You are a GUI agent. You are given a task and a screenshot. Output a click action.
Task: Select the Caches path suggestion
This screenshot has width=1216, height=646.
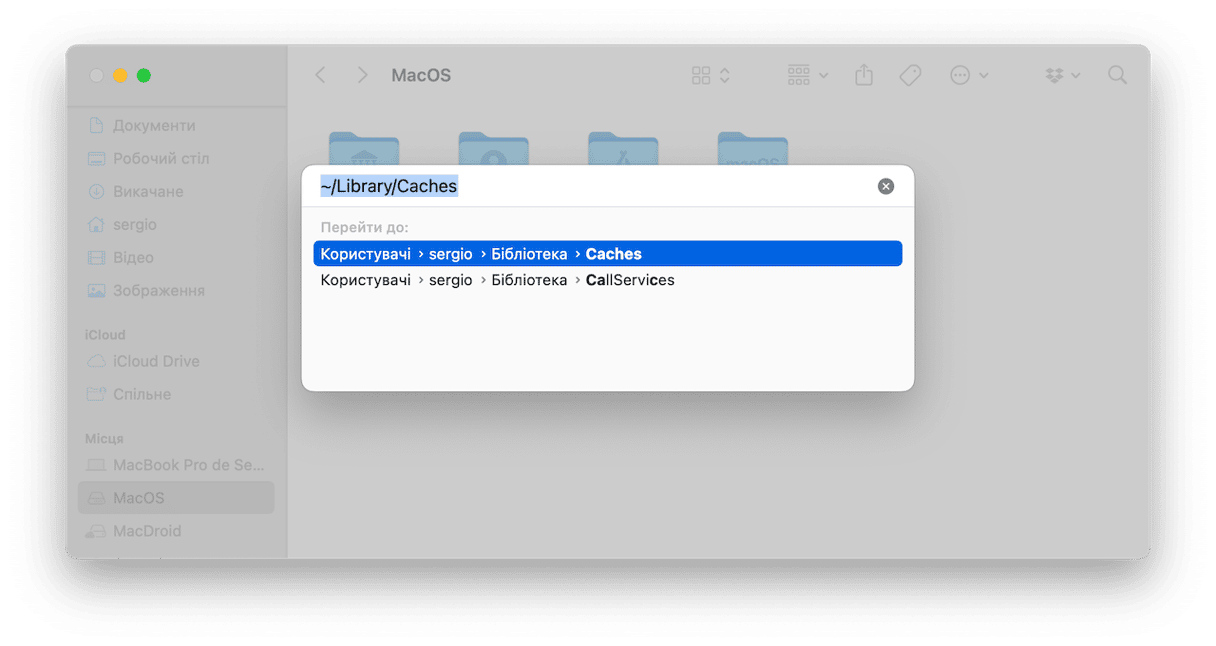coord(608,254)
